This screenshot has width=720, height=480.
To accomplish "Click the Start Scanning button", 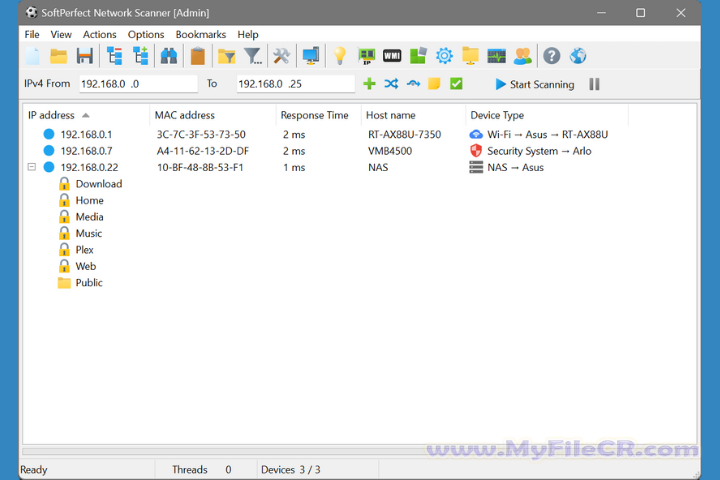I will click(x=535, y=84).
